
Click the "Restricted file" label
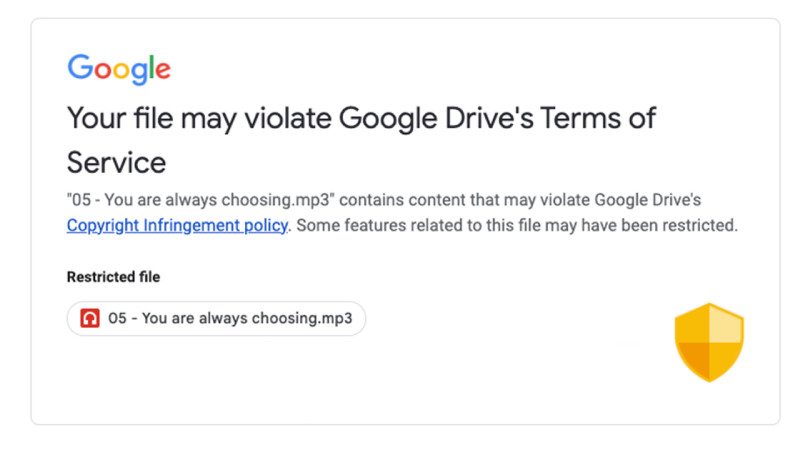tap(113, 277)
